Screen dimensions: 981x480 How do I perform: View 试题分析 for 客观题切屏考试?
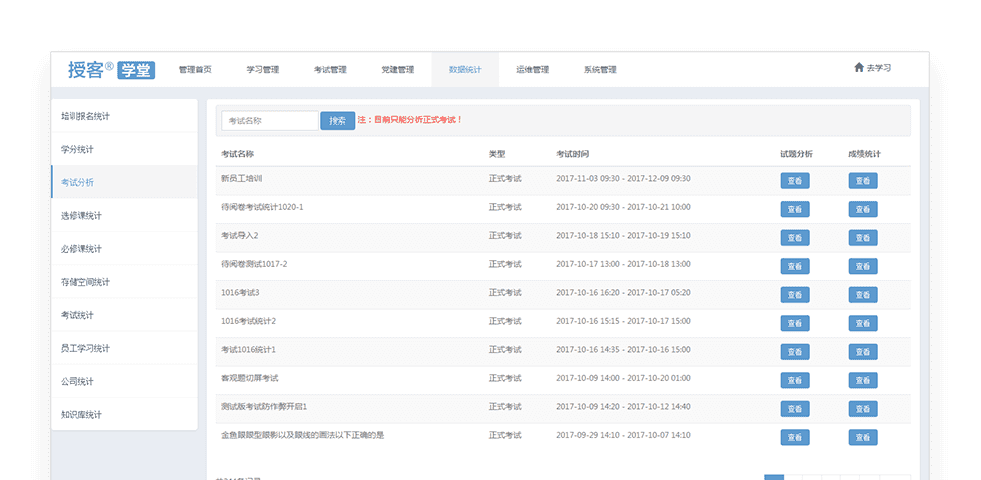[x=795, y=380]
